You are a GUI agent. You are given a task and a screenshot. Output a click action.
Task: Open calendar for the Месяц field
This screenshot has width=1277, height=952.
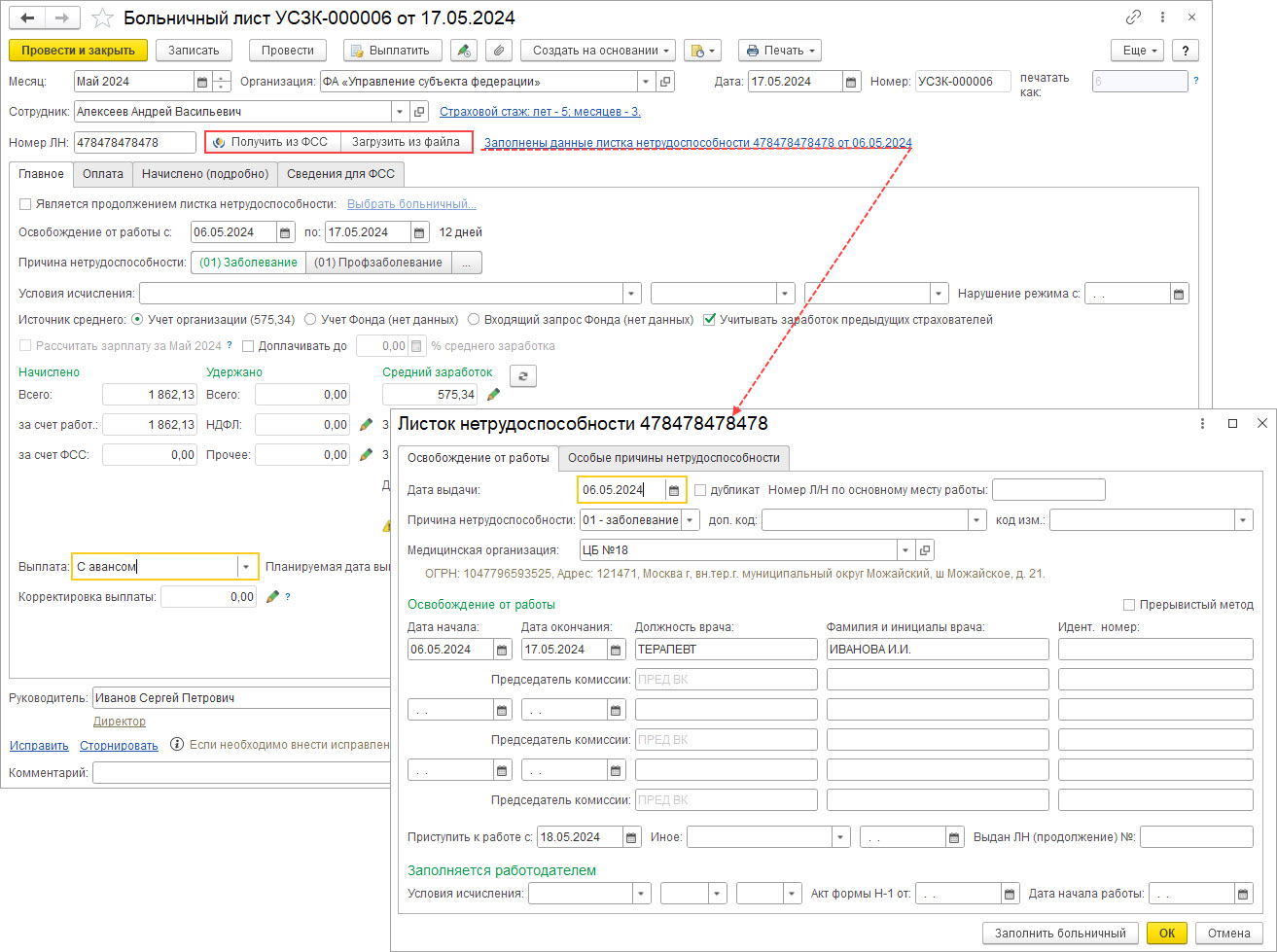[202, 82]
